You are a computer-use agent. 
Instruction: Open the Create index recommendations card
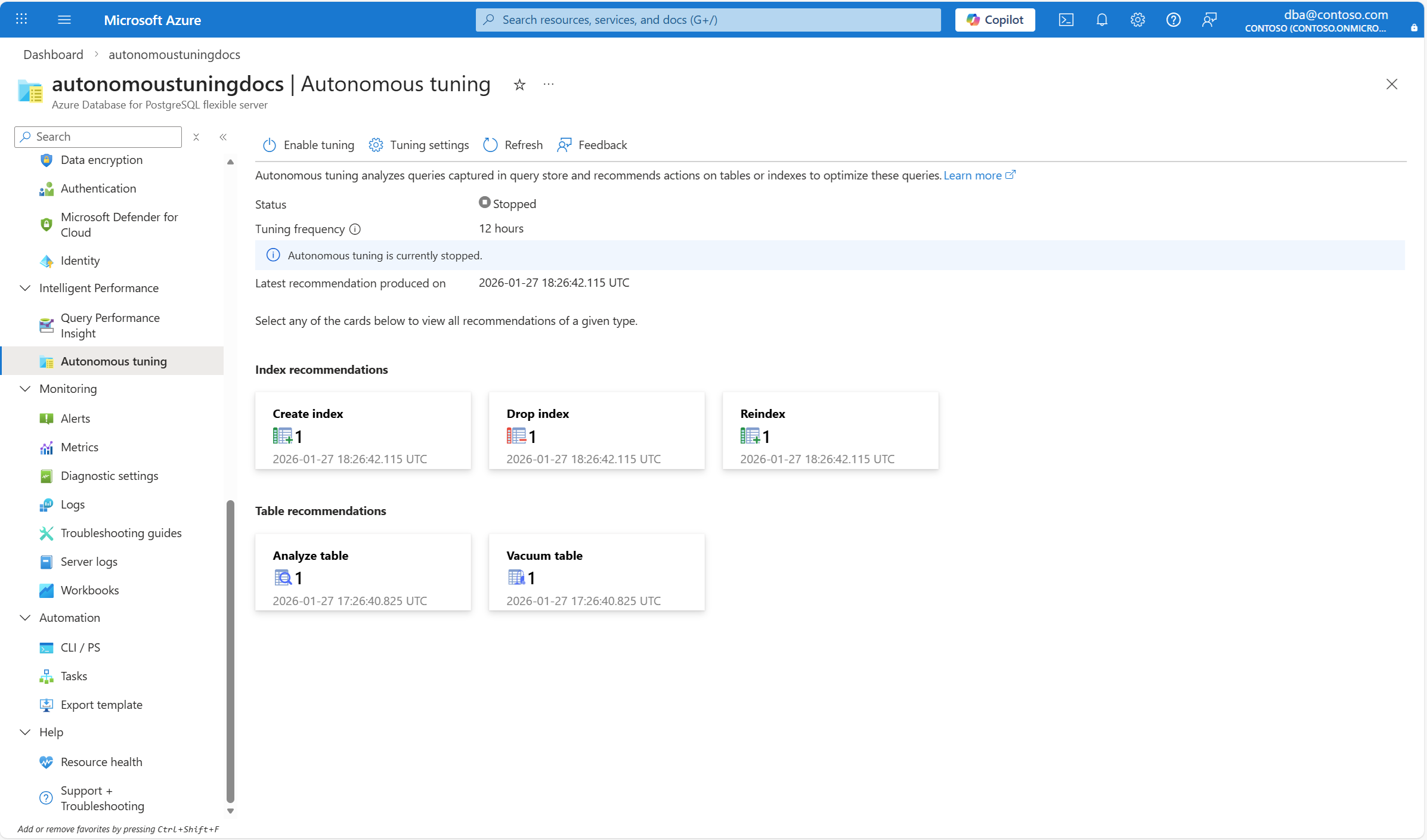pyautogui.click(x=363, y=430)
